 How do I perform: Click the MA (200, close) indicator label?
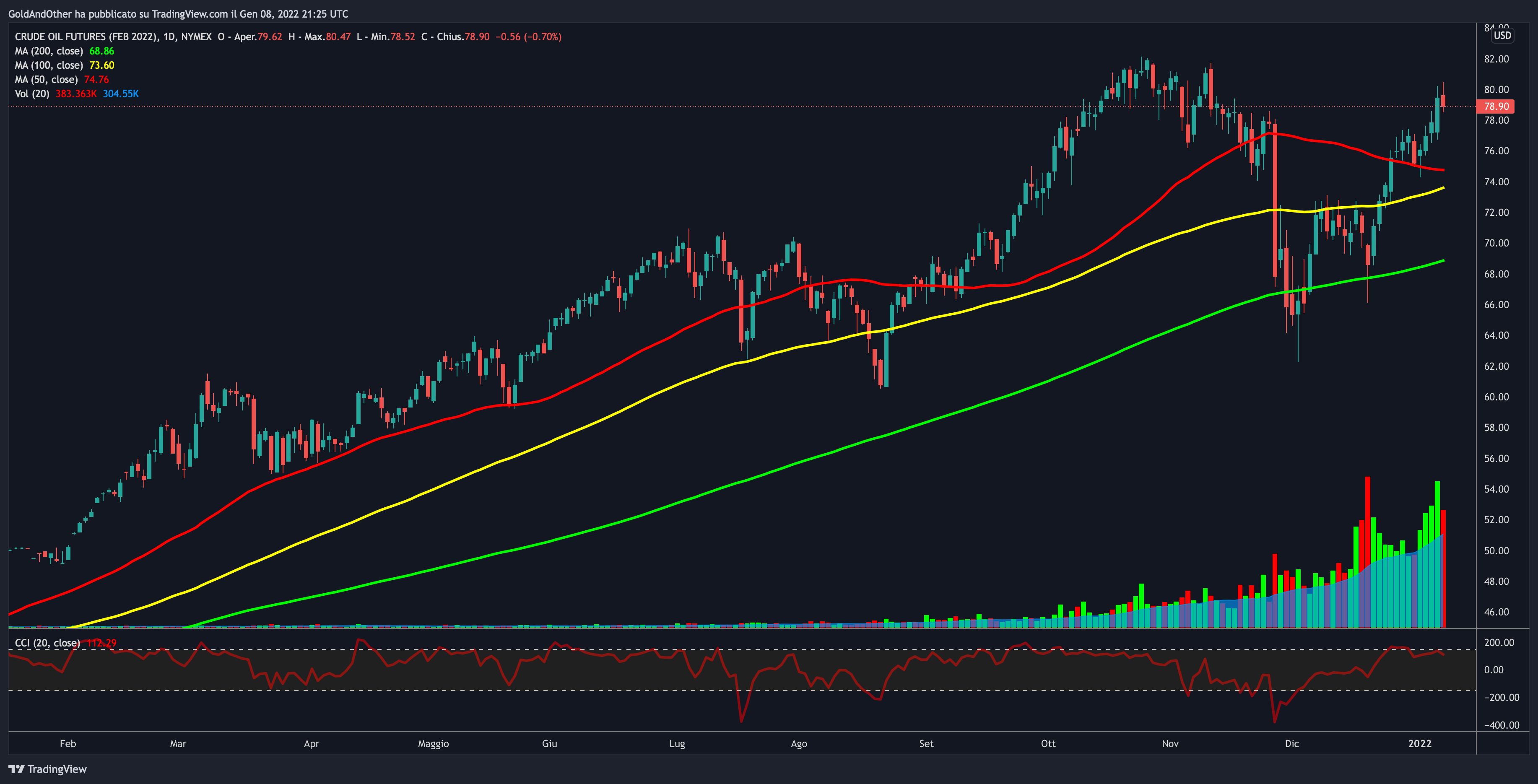(49, 51)
